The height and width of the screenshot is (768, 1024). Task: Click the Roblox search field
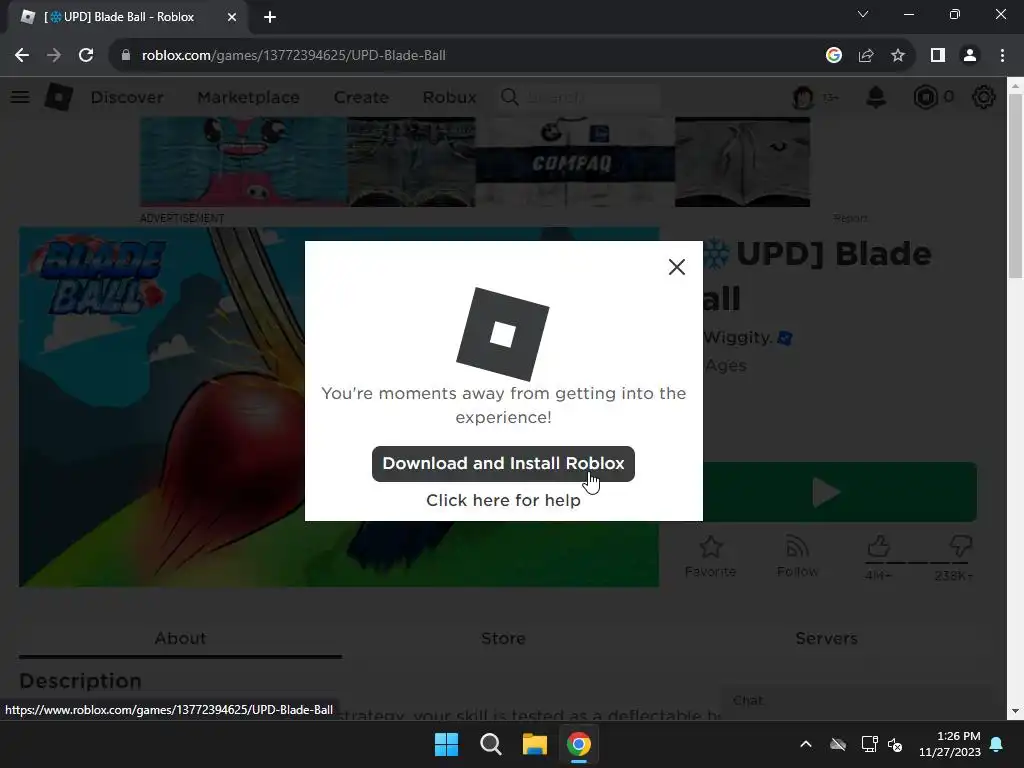click(580, 97)
